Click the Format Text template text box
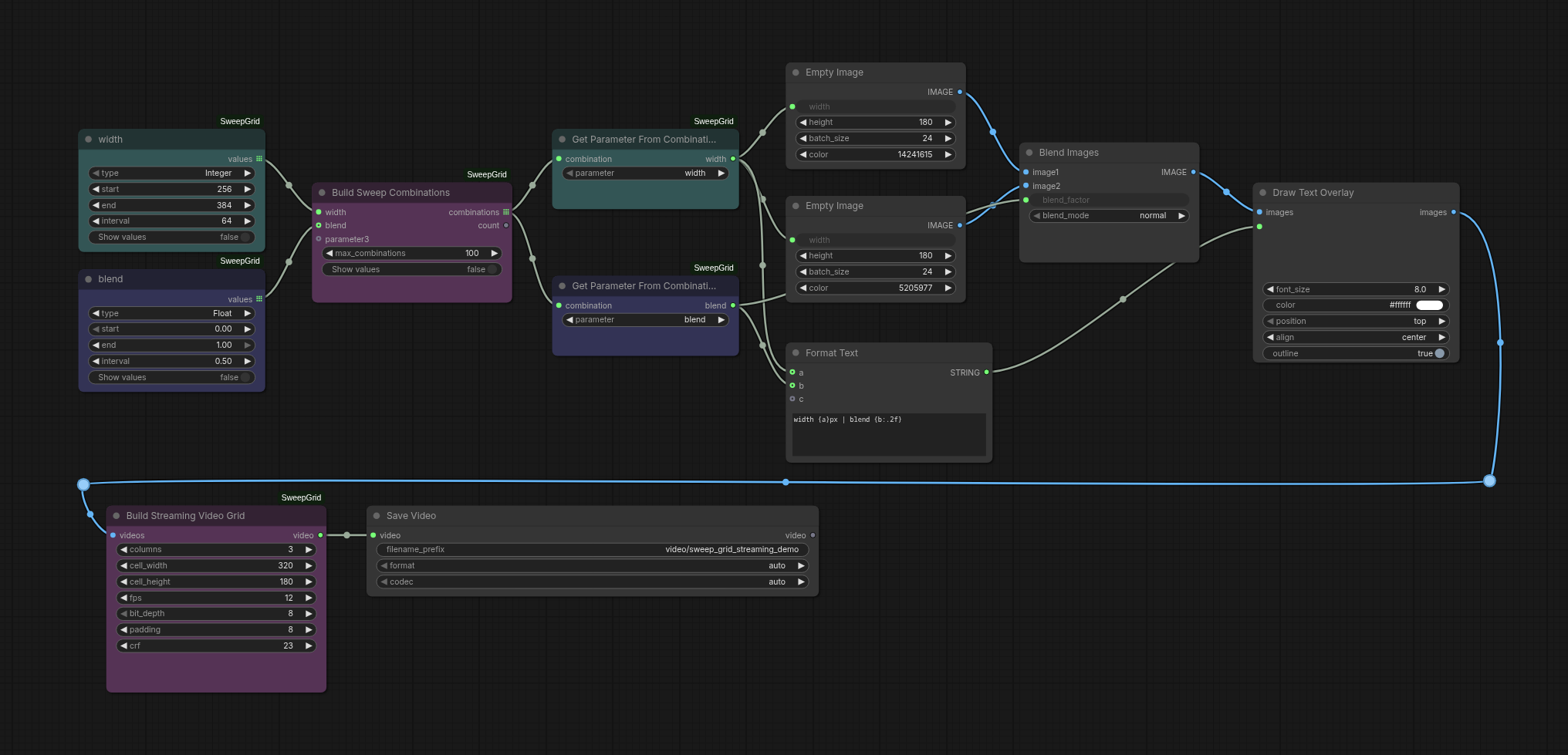 tap(889, 435)
